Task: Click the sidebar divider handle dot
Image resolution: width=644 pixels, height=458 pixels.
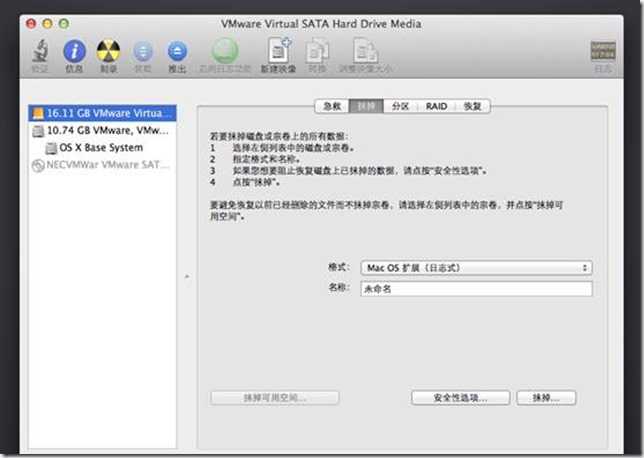Action: tap(187, 276)
